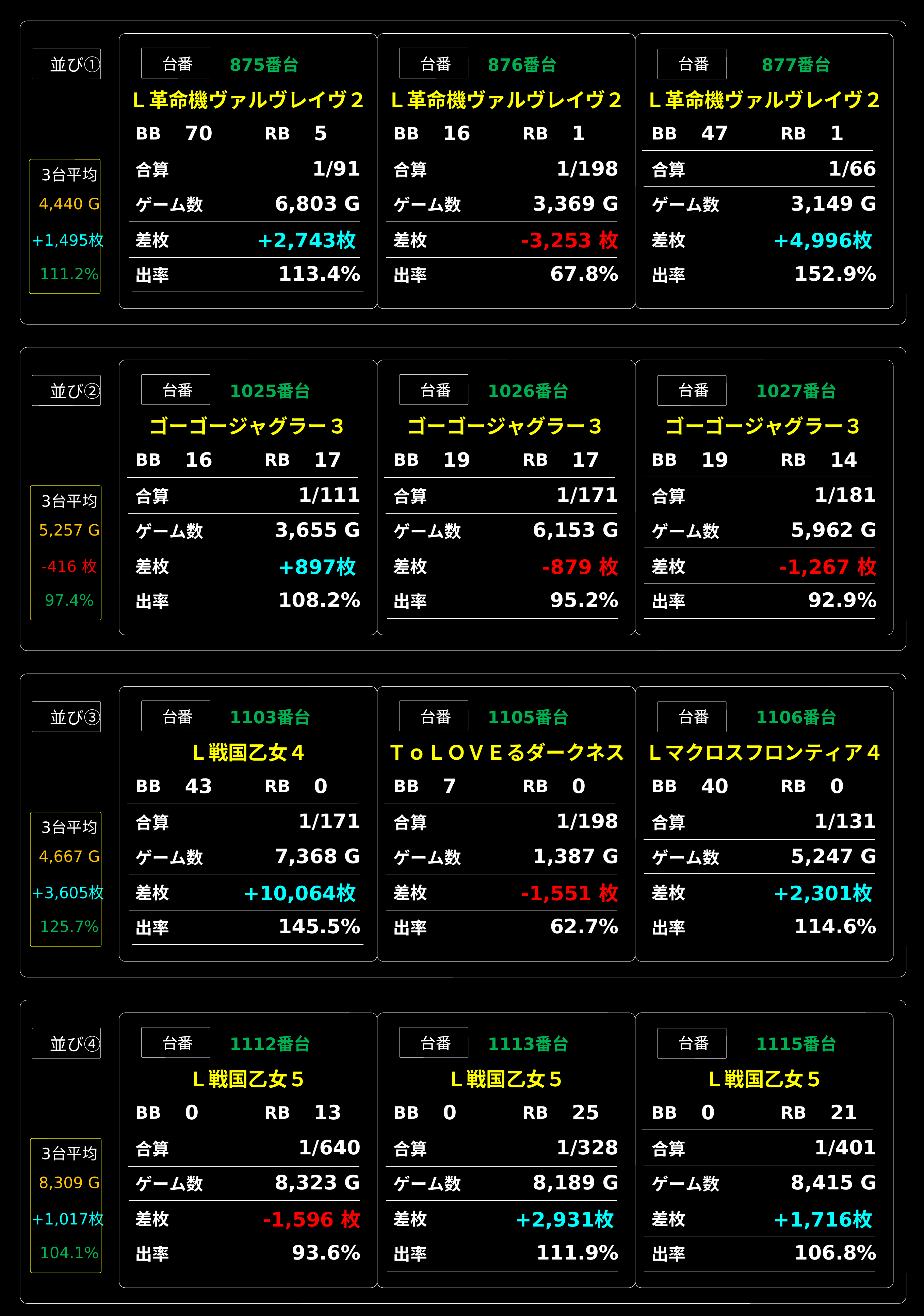Click the +1,716枚 difference value
This screenshot has width=924, height=1316.
click(x=823, y=1220)
